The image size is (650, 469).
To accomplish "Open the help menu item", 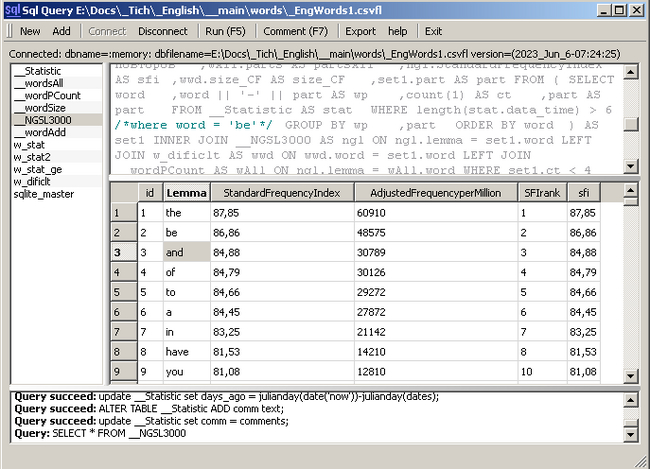I will (x=398, y=31).
